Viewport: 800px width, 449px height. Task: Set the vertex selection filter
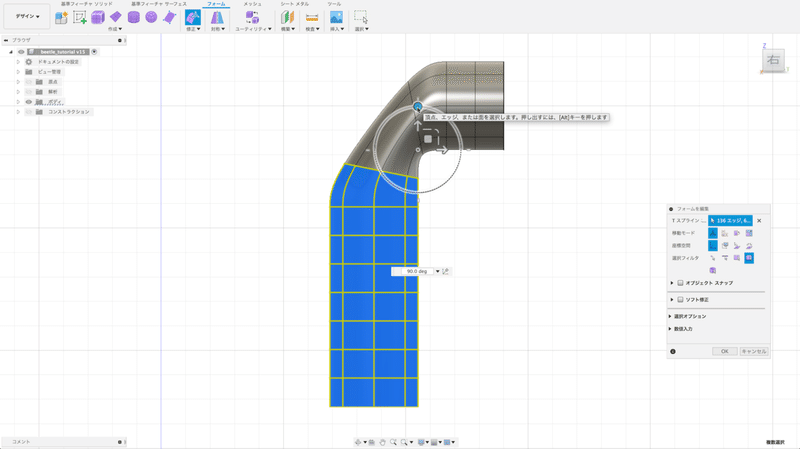(713, 258)
